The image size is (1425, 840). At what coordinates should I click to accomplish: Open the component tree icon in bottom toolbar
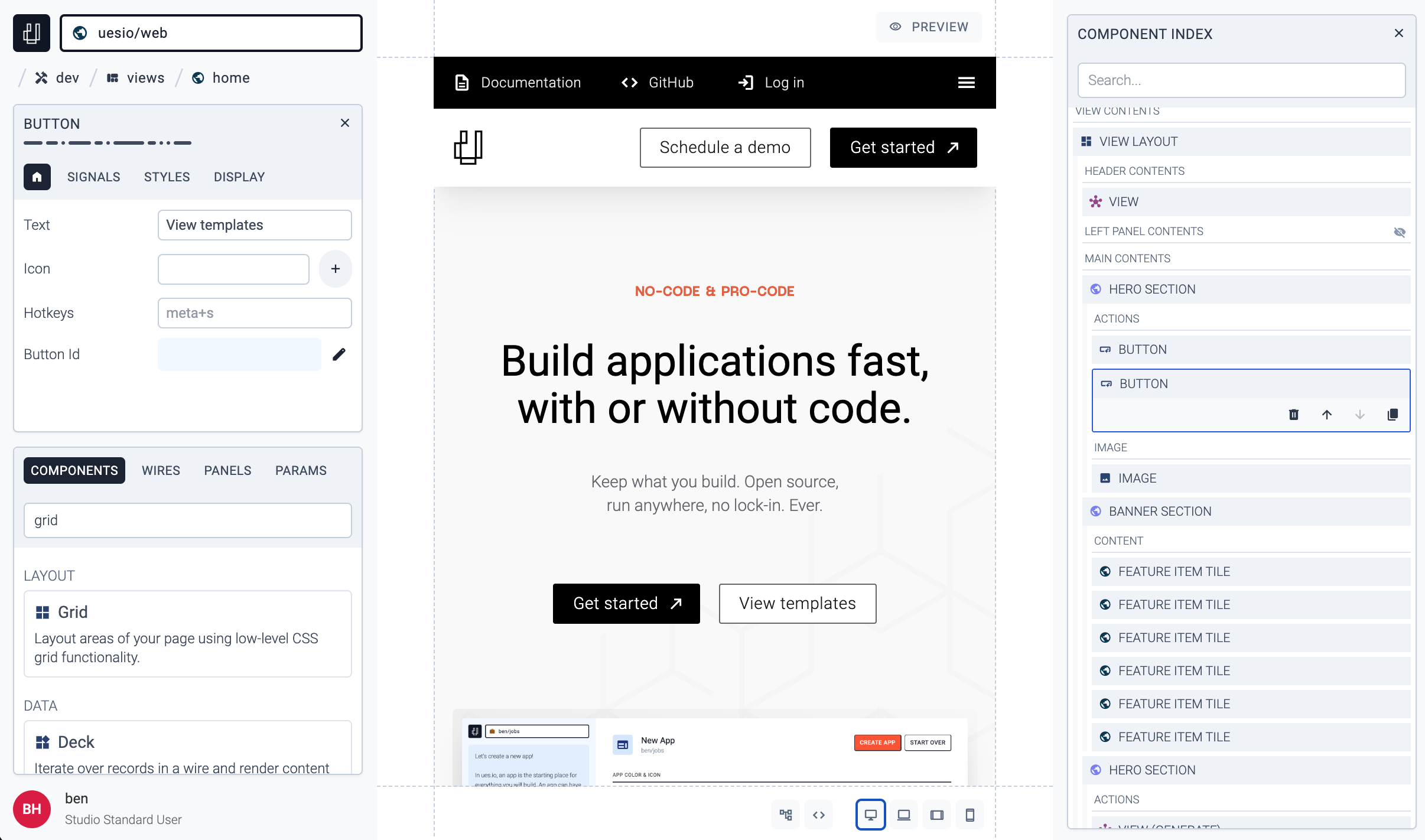[786, 815]
